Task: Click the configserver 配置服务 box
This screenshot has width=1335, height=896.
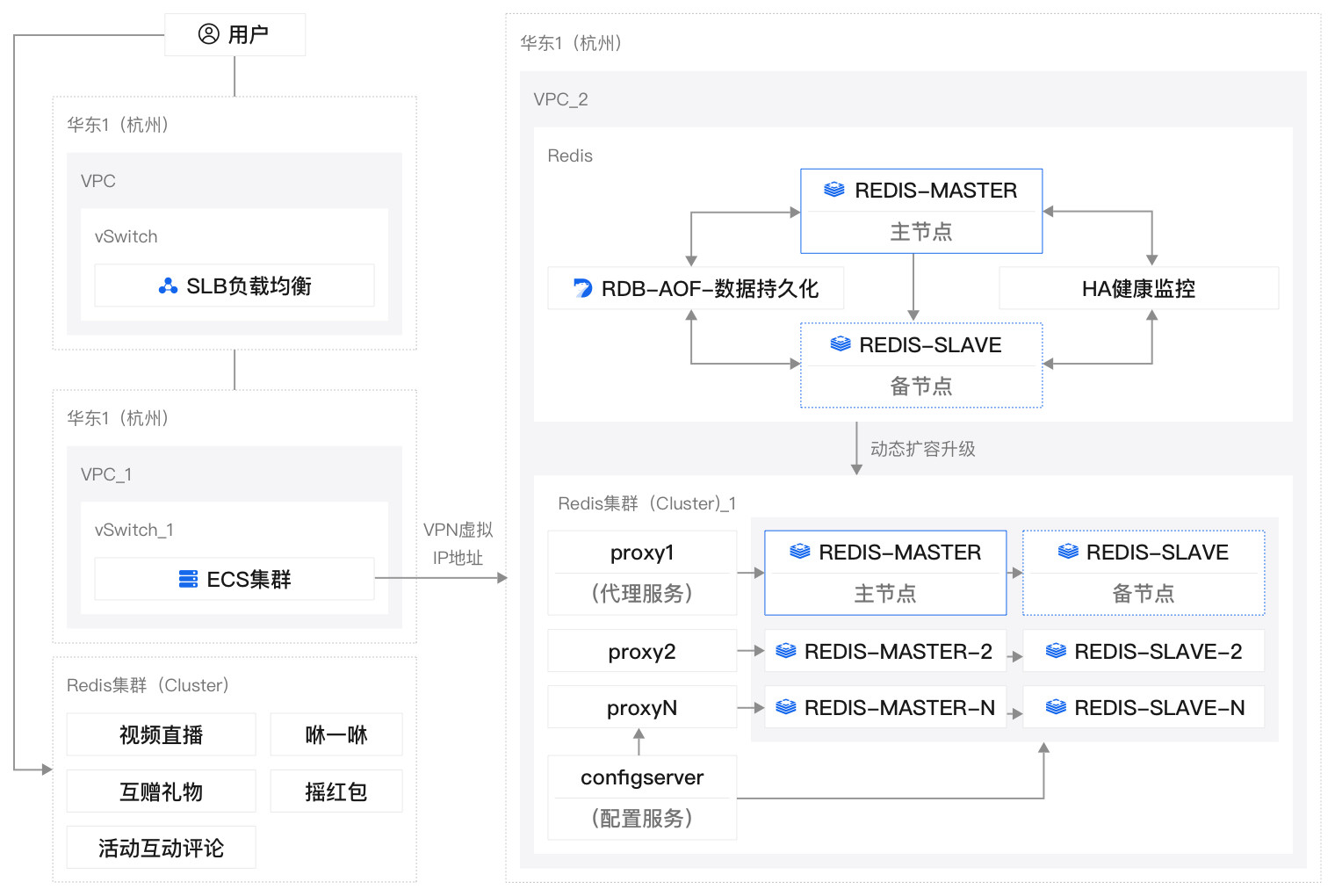Action: [x=642, y=797]
